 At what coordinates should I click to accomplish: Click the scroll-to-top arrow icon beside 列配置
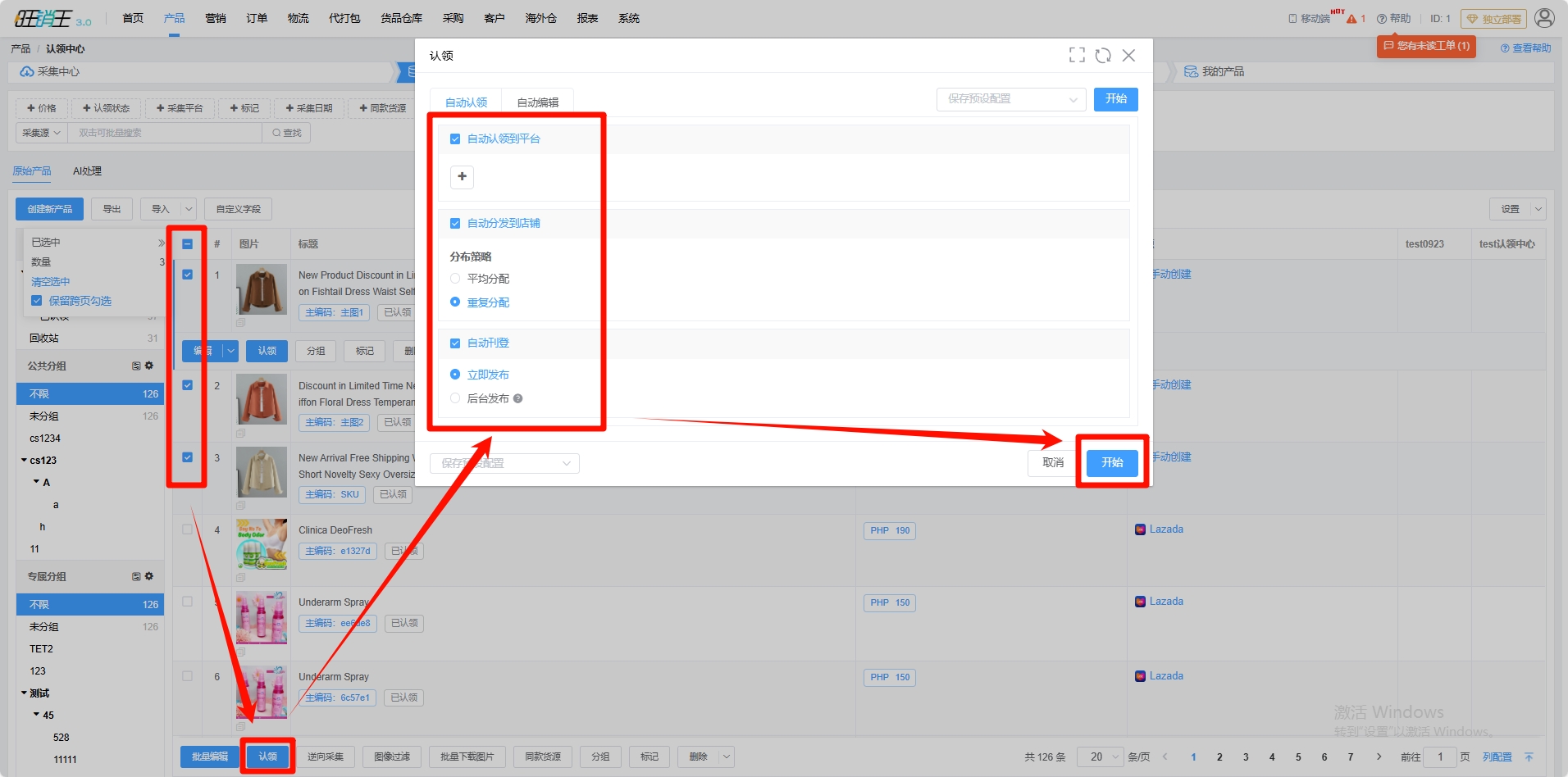pos(1529,757)
